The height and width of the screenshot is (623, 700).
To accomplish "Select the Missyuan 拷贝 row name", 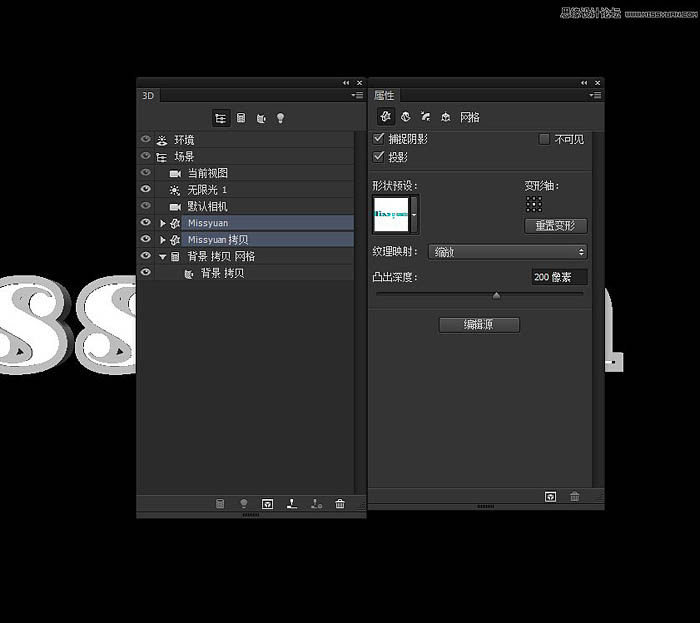I will coord(218,240).
